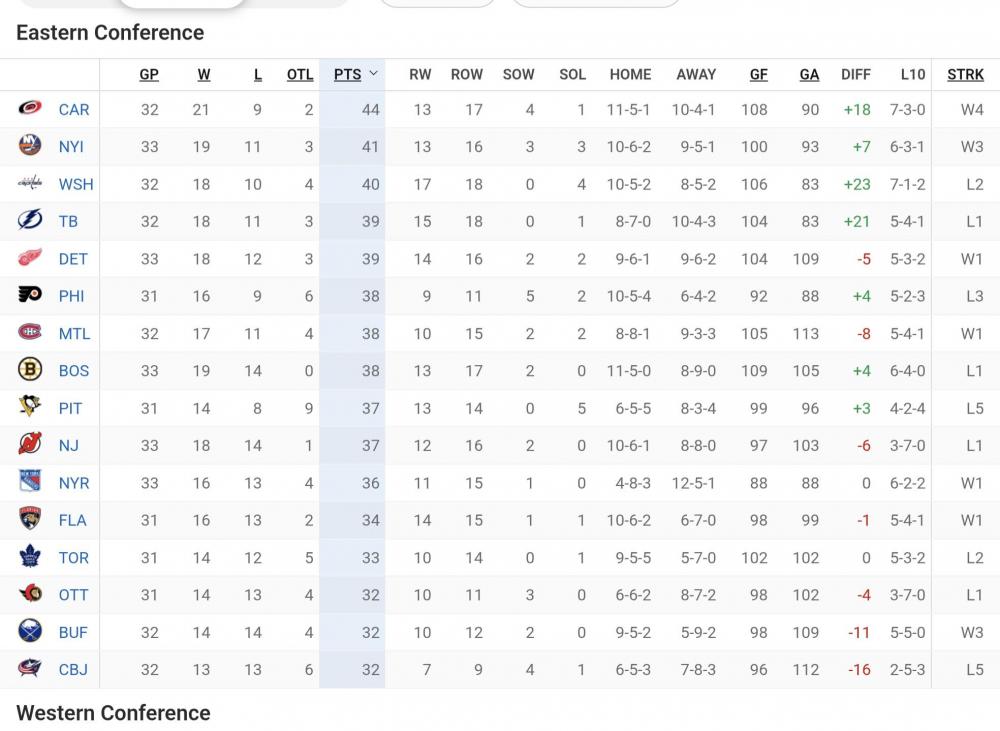Click the New York Islanders logo
Image resolution: width=1000 pixels, height=731 pixels.
tap(30, 146)
